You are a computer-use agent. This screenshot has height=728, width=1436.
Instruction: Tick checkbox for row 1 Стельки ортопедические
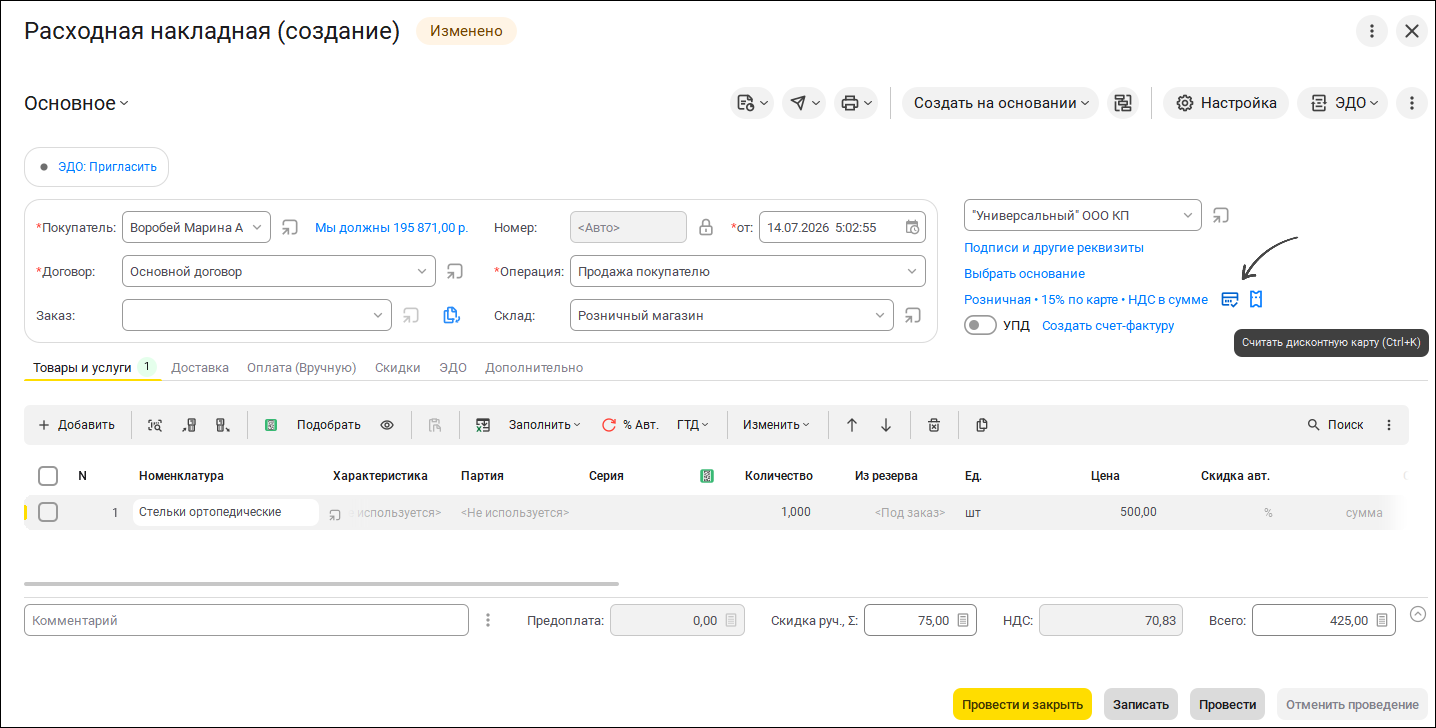click(x=48, y=512)
